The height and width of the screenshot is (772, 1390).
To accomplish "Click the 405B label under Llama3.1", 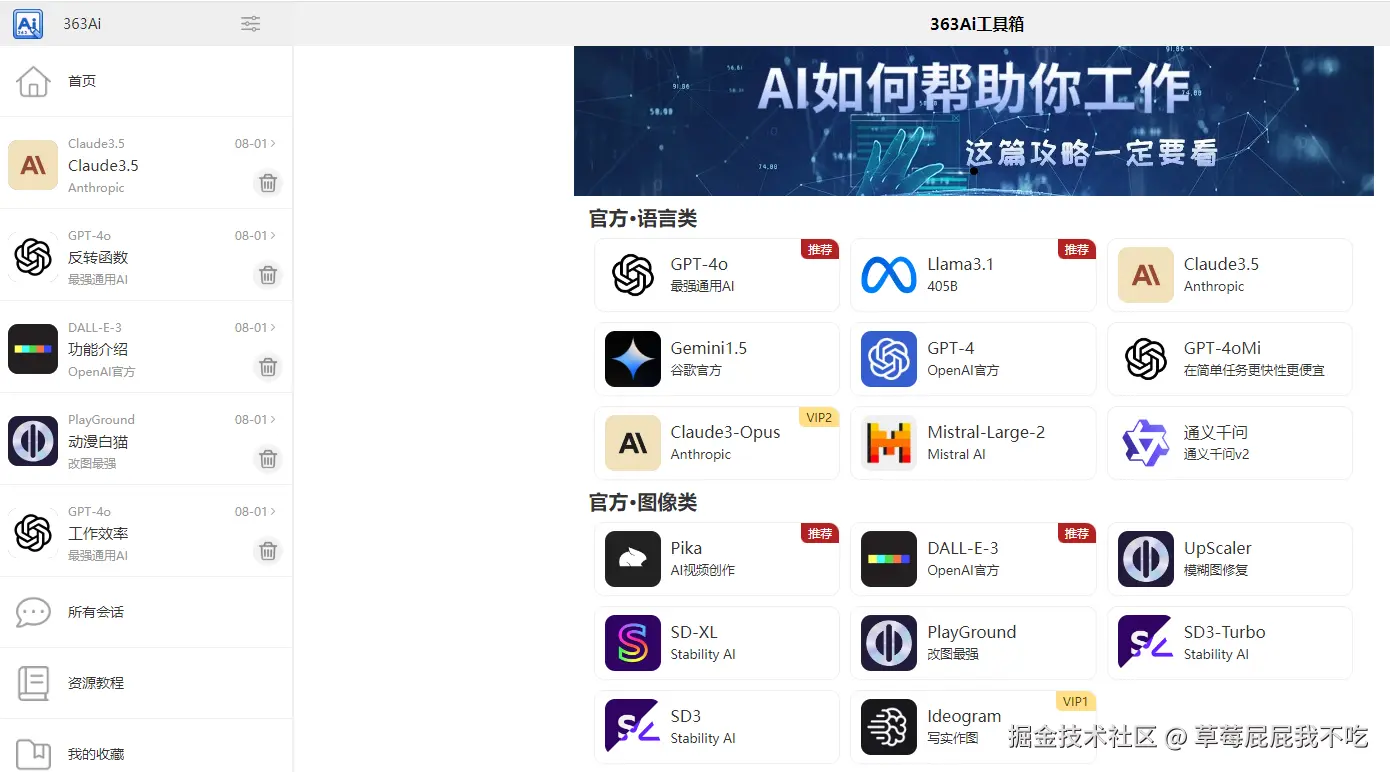I will 942,286.
